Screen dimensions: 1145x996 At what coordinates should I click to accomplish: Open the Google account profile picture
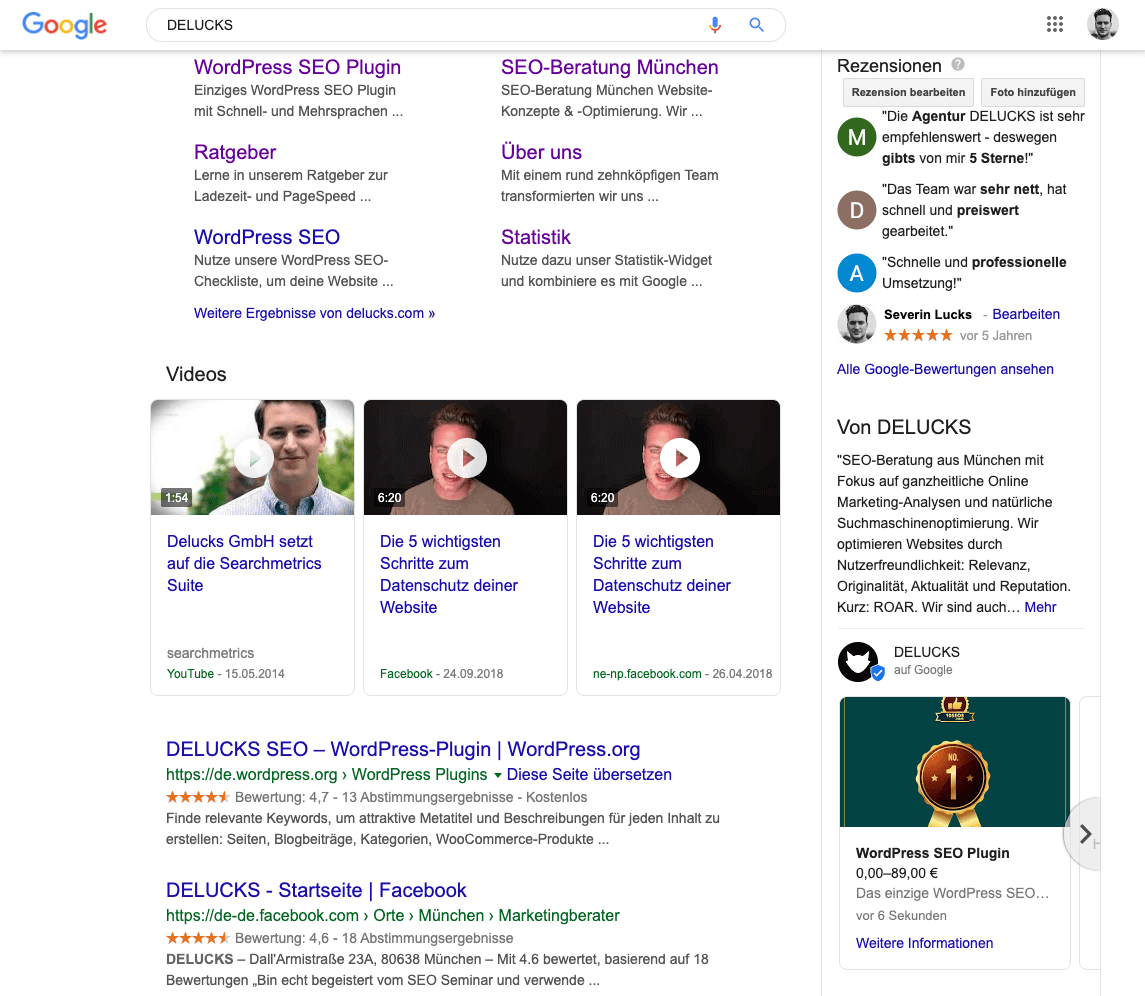click(x=1103, y=25)
